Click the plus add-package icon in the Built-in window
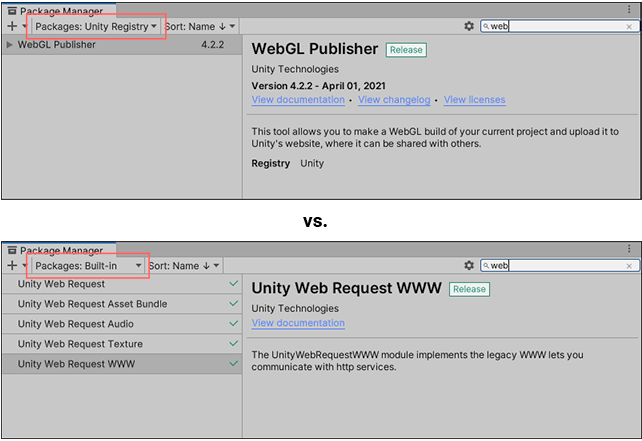This screenshot has height=441, width=642. [x=12, y=265]
